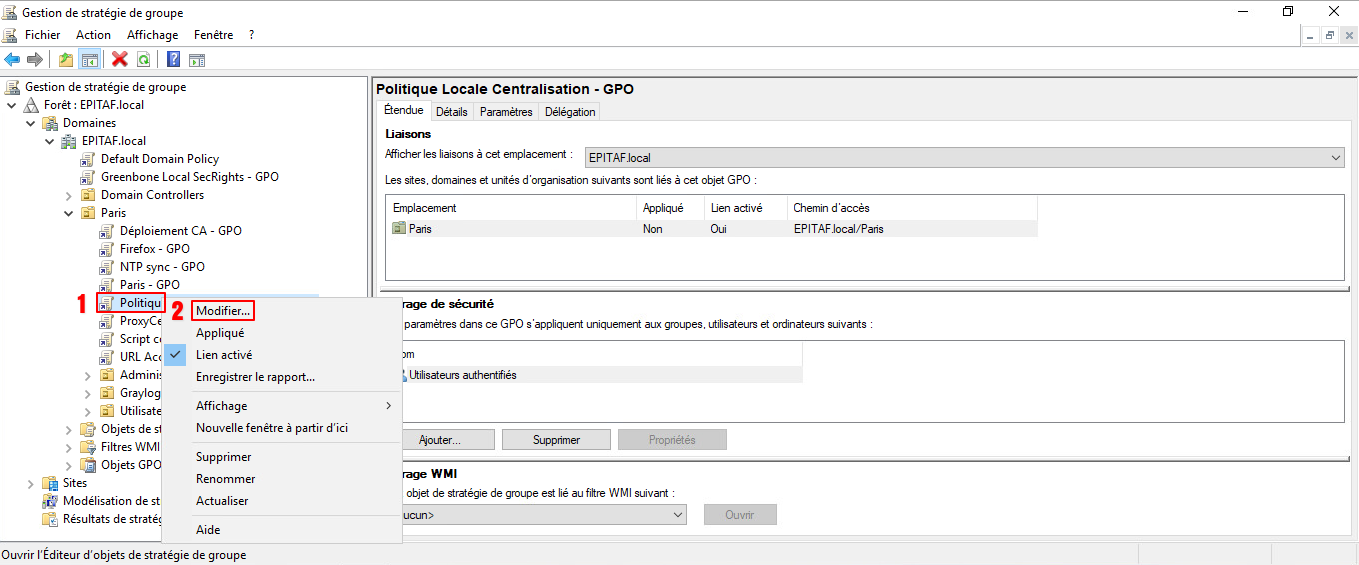Toggle the Appliqué context menu option
This screenshot has width=1359, height=565.
(x=220, y=333)
